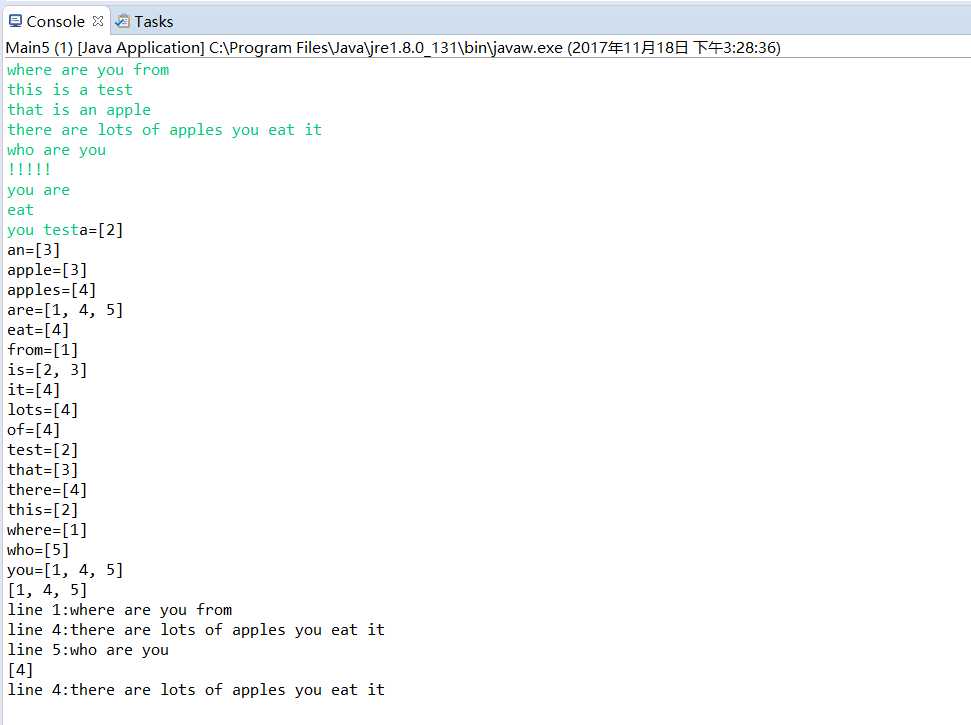Click 'line 5:who are you' result
Screen dimensions: 971x725
tap(88, 649)
